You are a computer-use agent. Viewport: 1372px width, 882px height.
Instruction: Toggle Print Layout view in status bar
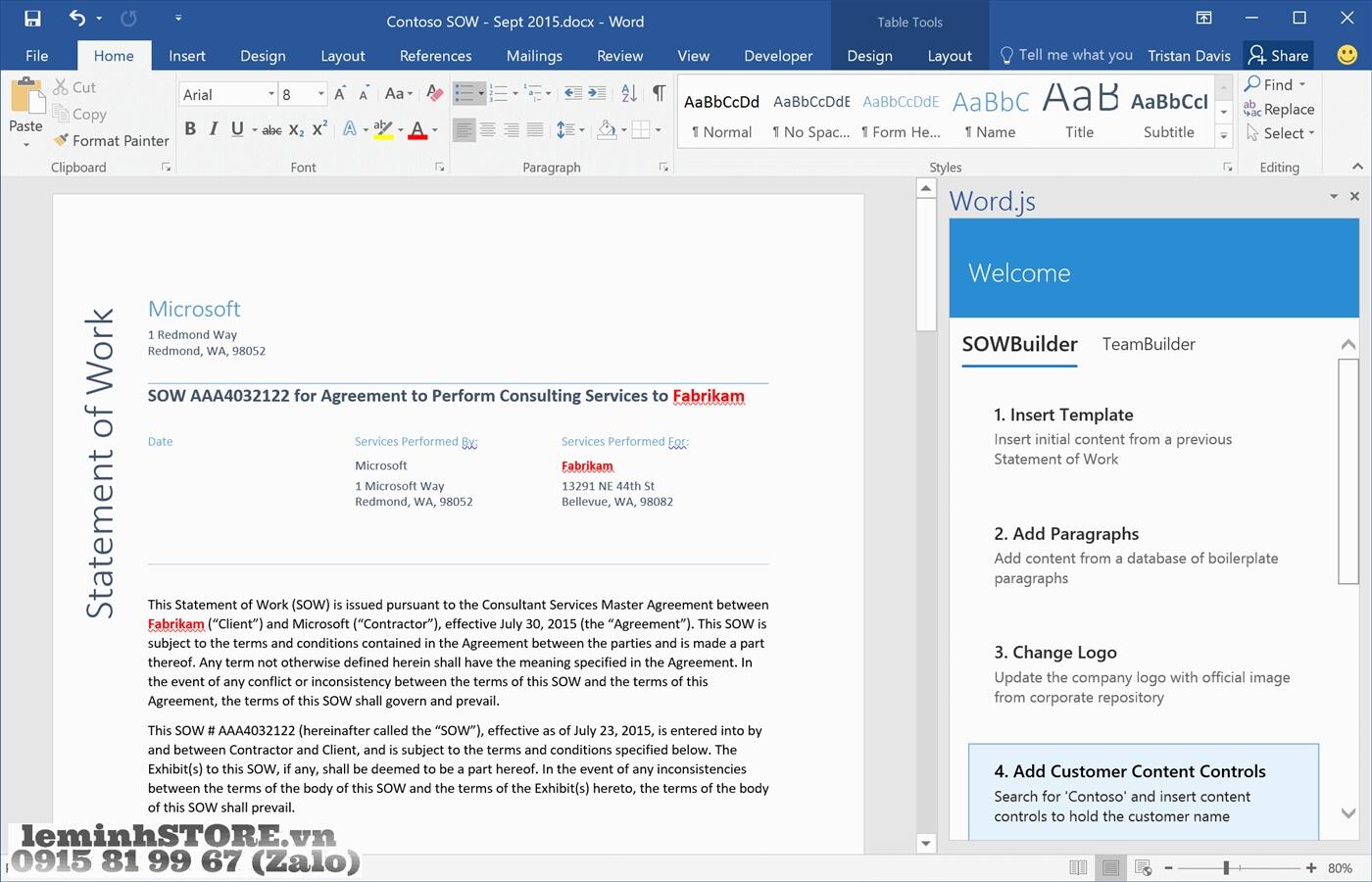pos(1110,868)
